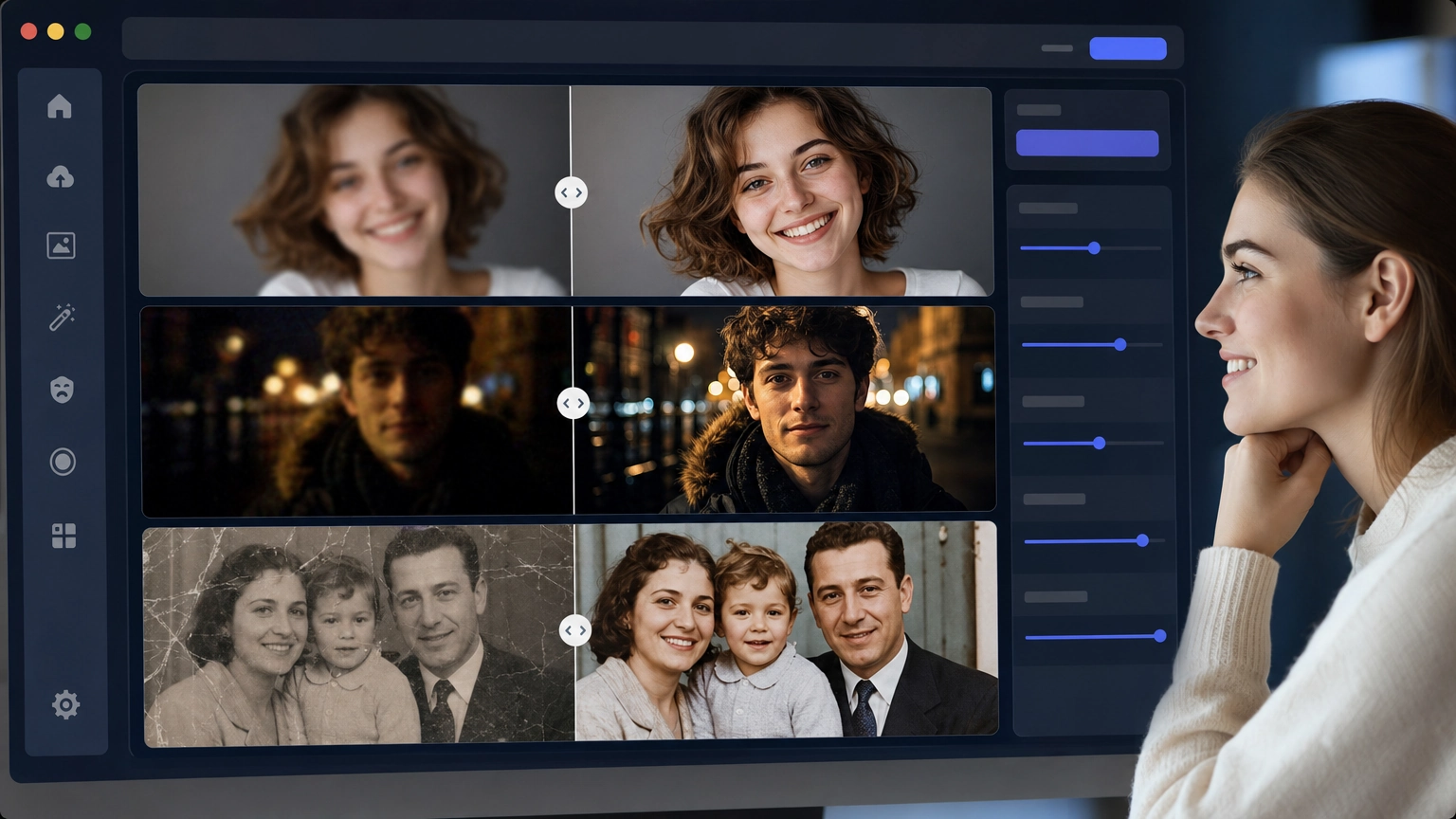Select the face mask sidebar icon
Viewport: 1456px width, 819px height.
click(x=62, y=389)
